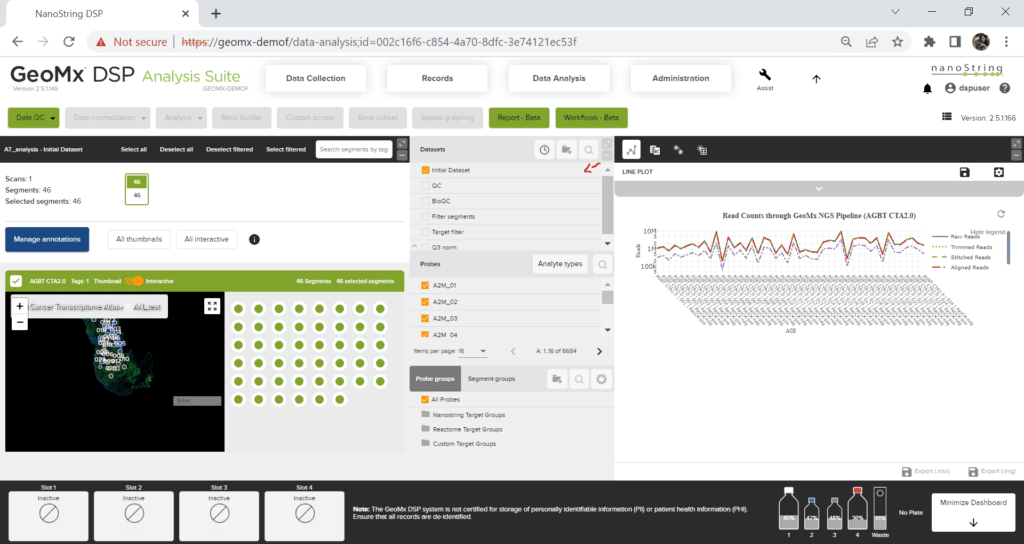Click the save plot floppy disk icon

click(964, 172)
